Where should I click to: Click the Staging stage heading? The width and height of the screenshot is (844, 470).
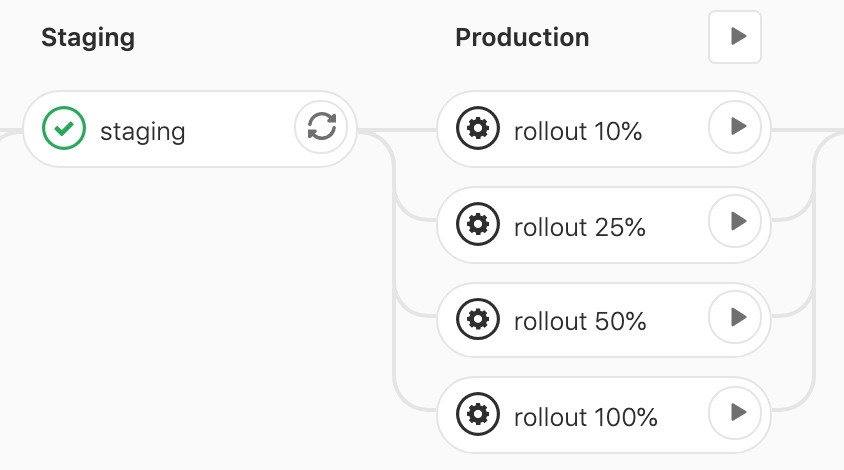pyautogui.click(x=88, y=38)
